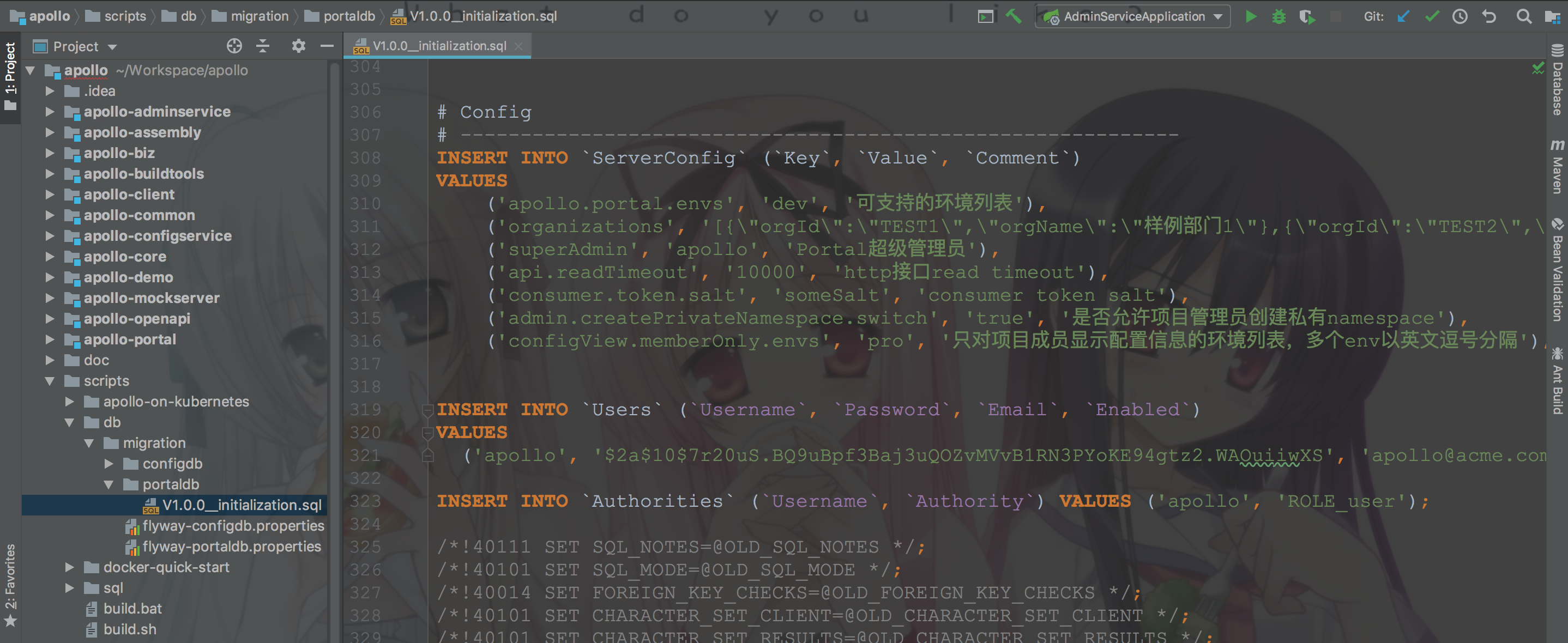The width and height of the screenshot is (1568, 643).
Task: Run AdminServiceApplication with the green play icon
Action: (x=1251, y=16)
